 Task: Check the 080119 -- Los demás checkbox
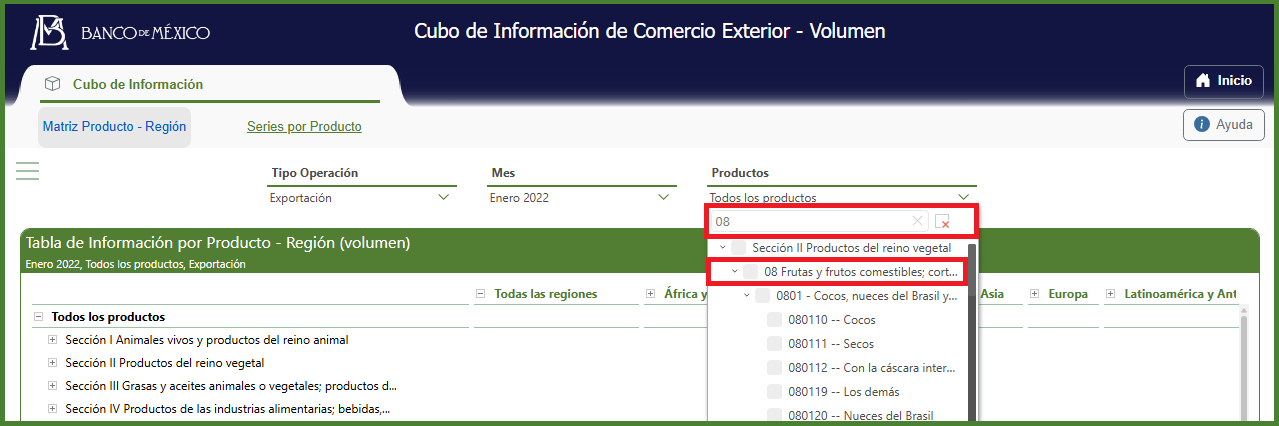(775, 392)
